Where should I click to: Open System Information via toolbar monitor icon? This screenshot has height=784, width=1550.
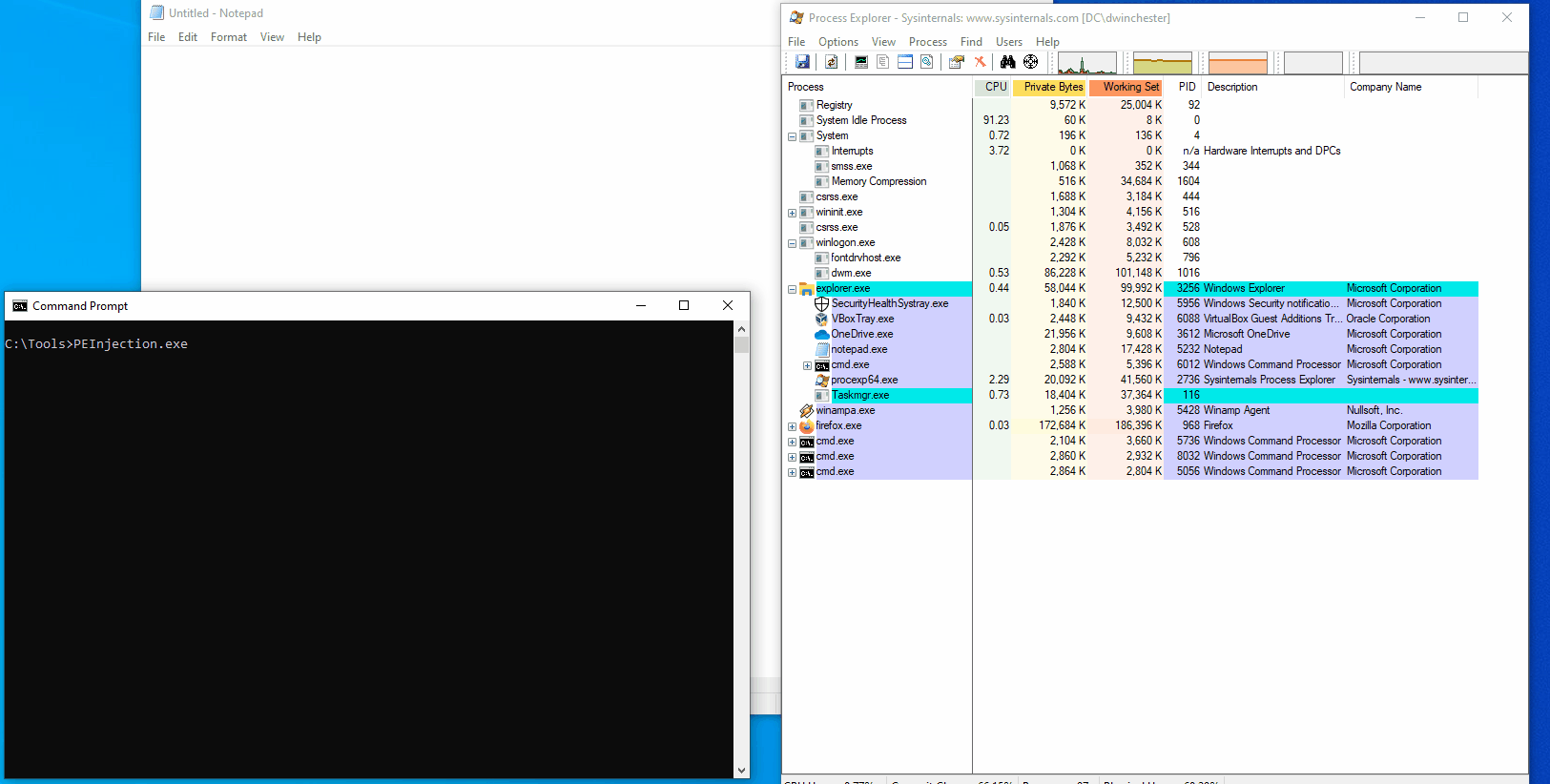coord(861,62)
